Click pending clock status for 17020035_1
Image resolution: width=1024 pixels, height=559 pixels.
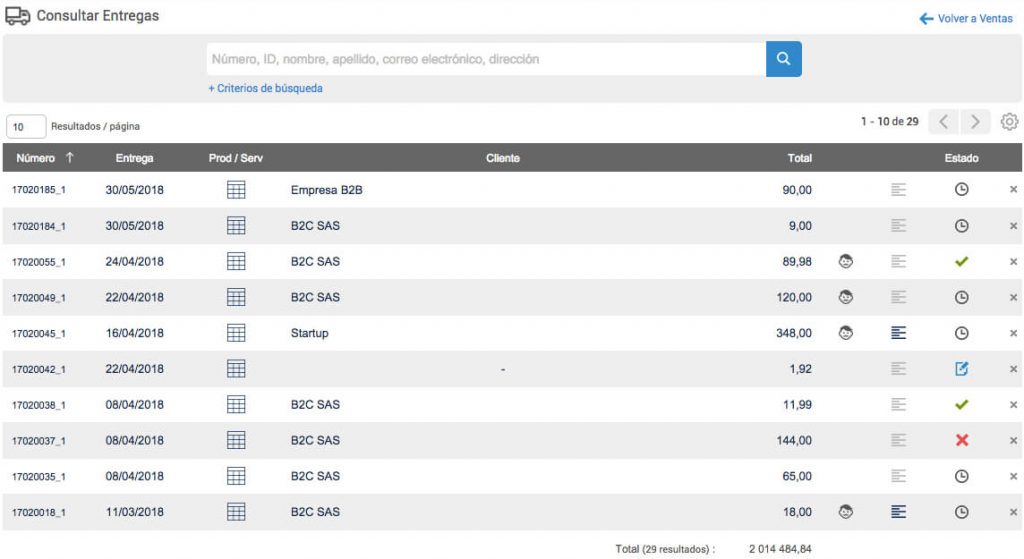coord(961,476)
